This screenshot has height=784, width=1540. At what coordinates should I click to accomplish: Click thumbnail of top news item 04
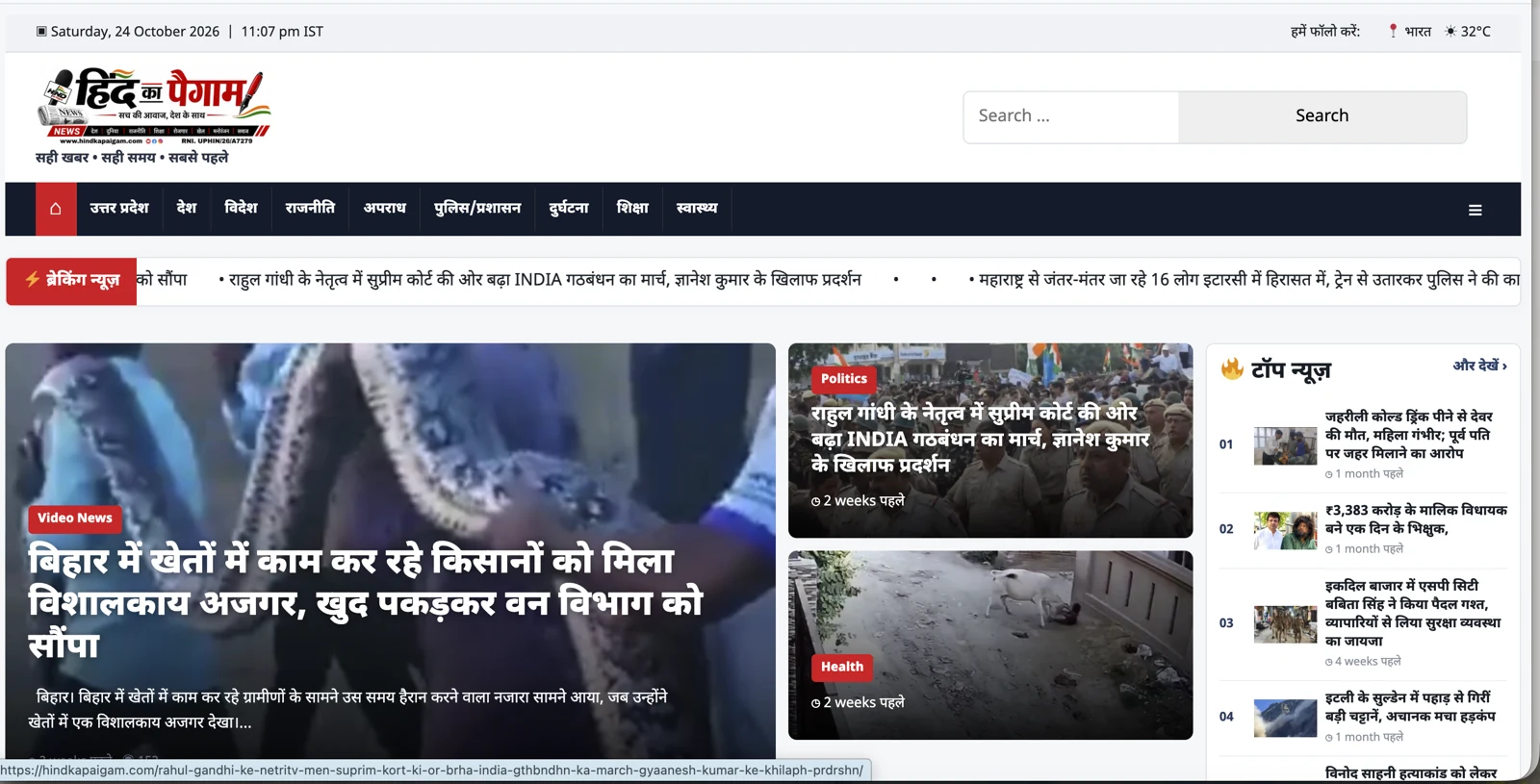[1285, 718]
